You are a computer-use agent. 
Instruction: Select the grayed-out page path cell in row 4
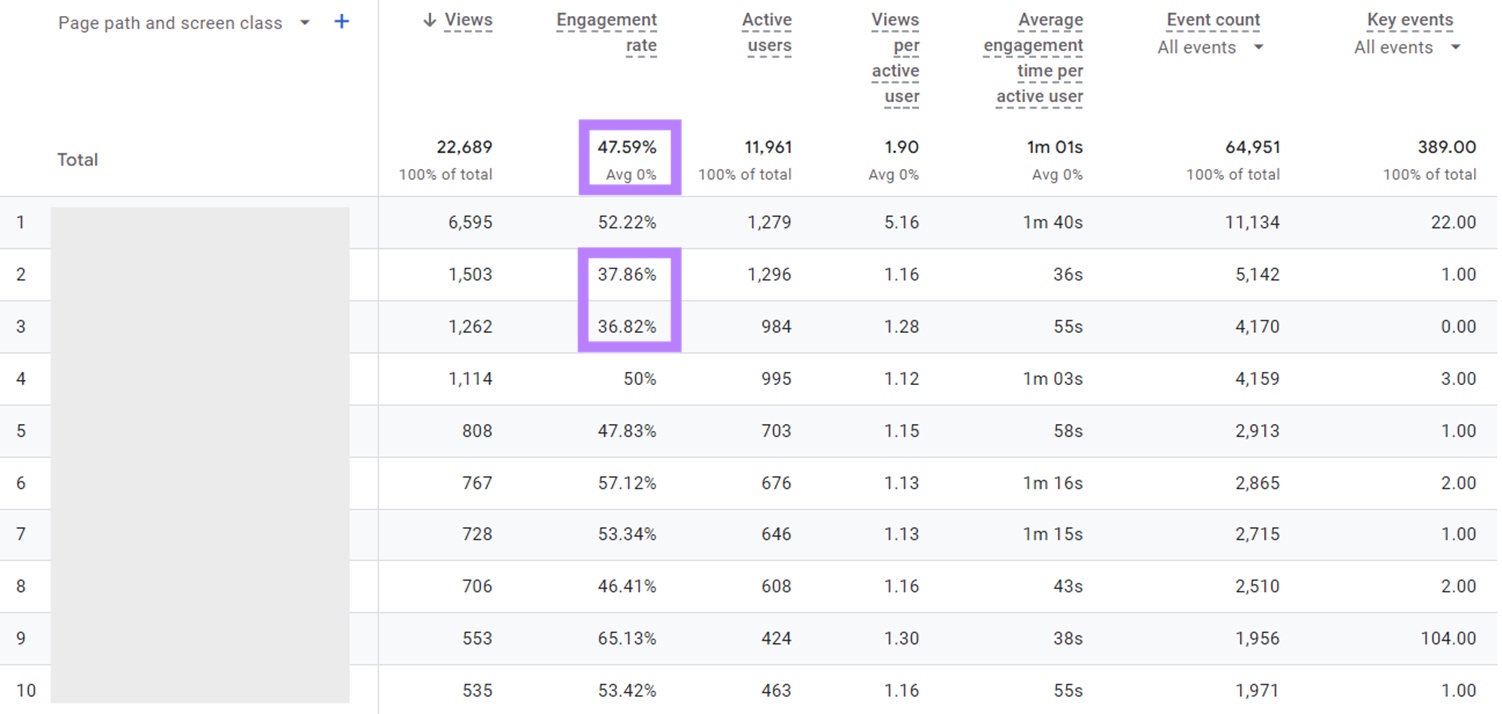[x=200, y=379]
